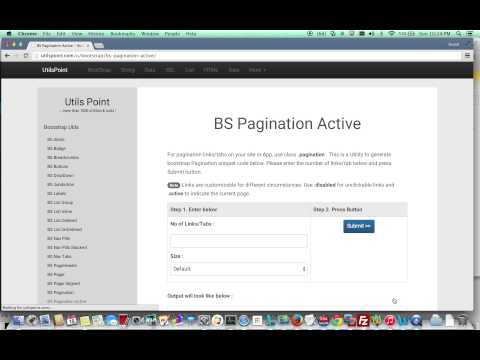The height and width of the screenshot is (360, 480).
Task: Expand the More dropdown in navbar
Action: (x=257, y=70)
